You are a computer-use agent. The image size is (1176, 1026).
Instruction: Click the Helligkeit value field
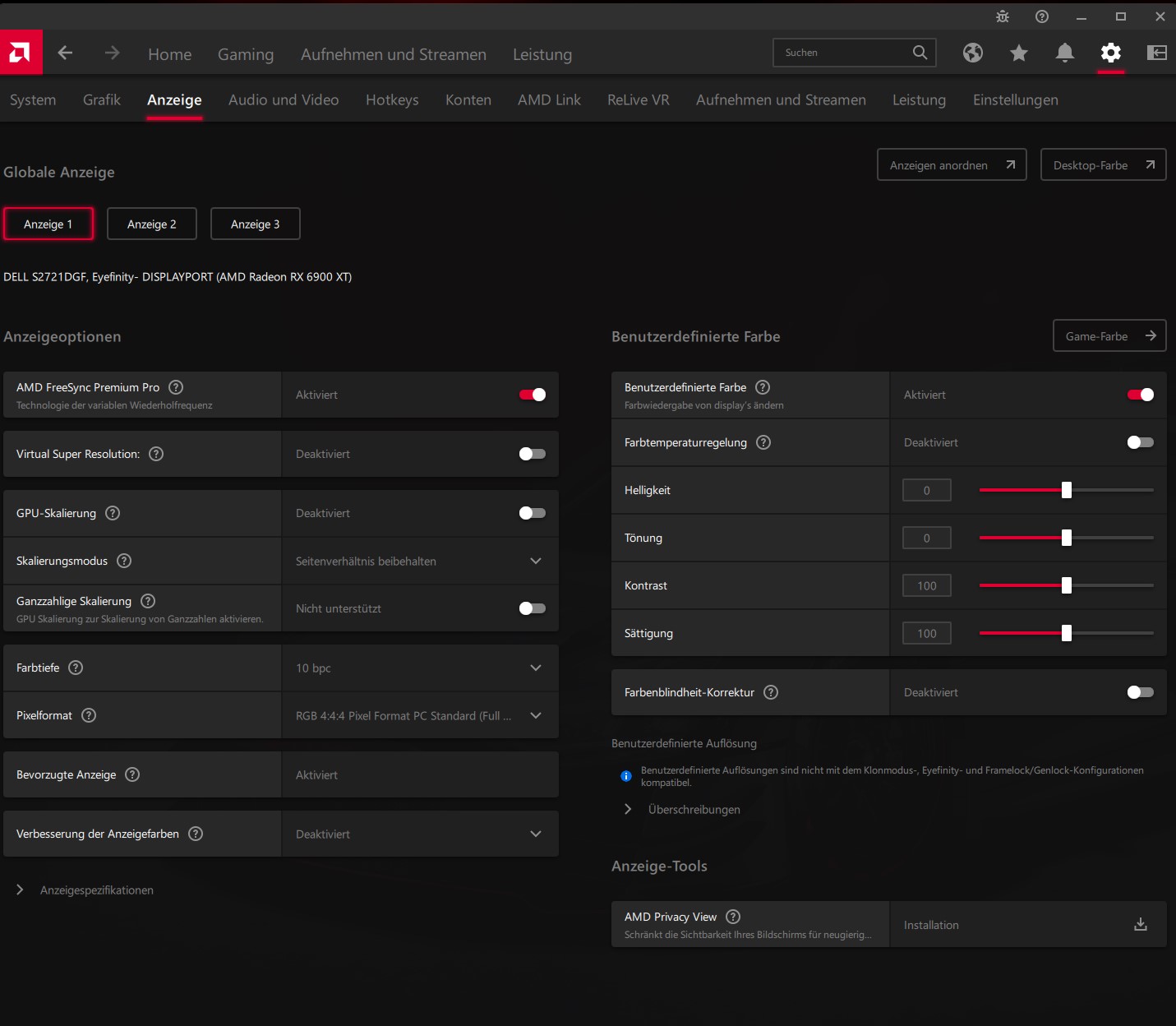[x=927, y=490]
